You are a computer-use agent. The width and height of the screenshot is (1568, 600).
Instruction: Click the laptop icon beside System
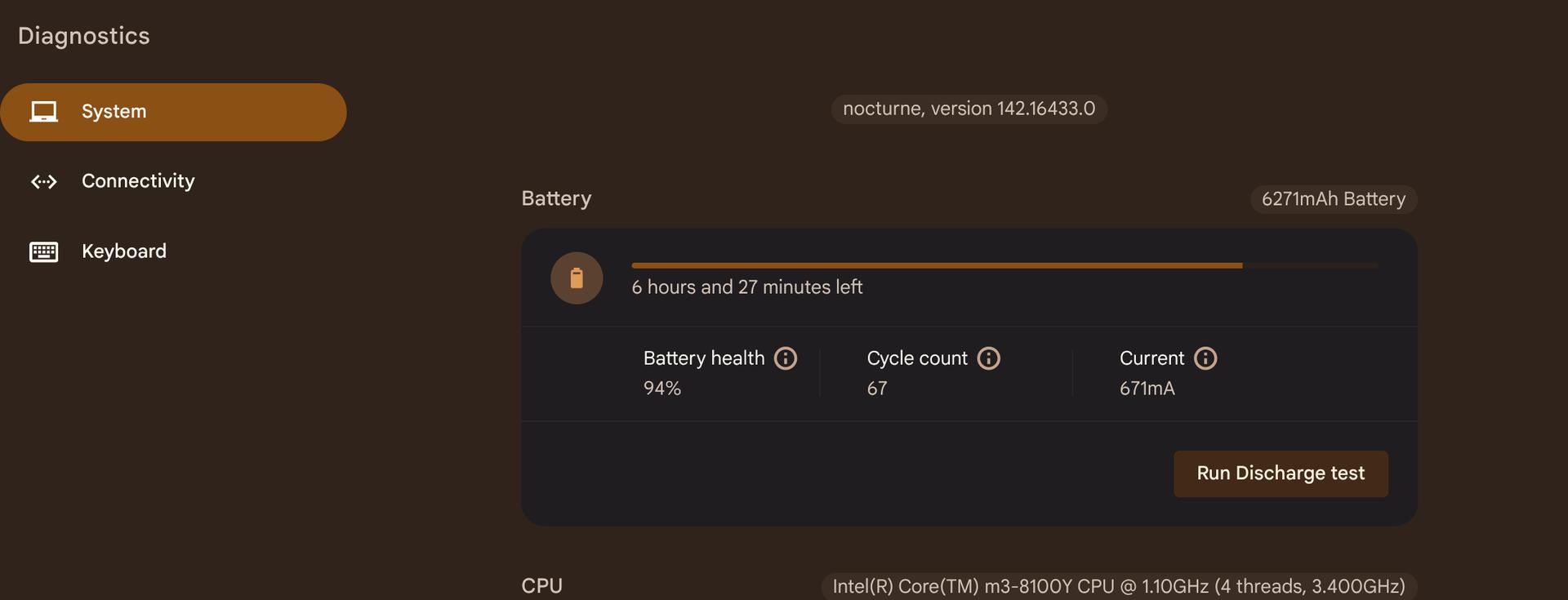click(44, 112)
